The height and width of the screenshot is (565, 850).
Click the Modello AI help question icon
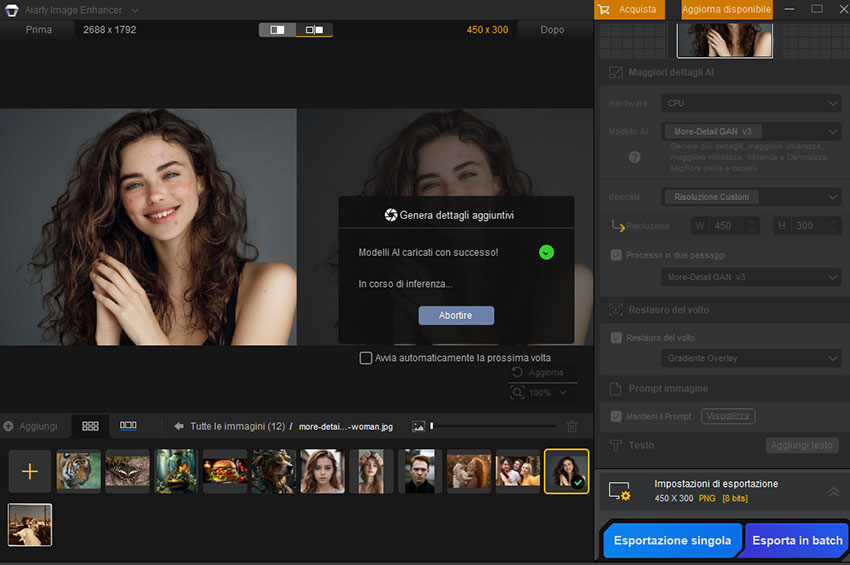(634, 157)
